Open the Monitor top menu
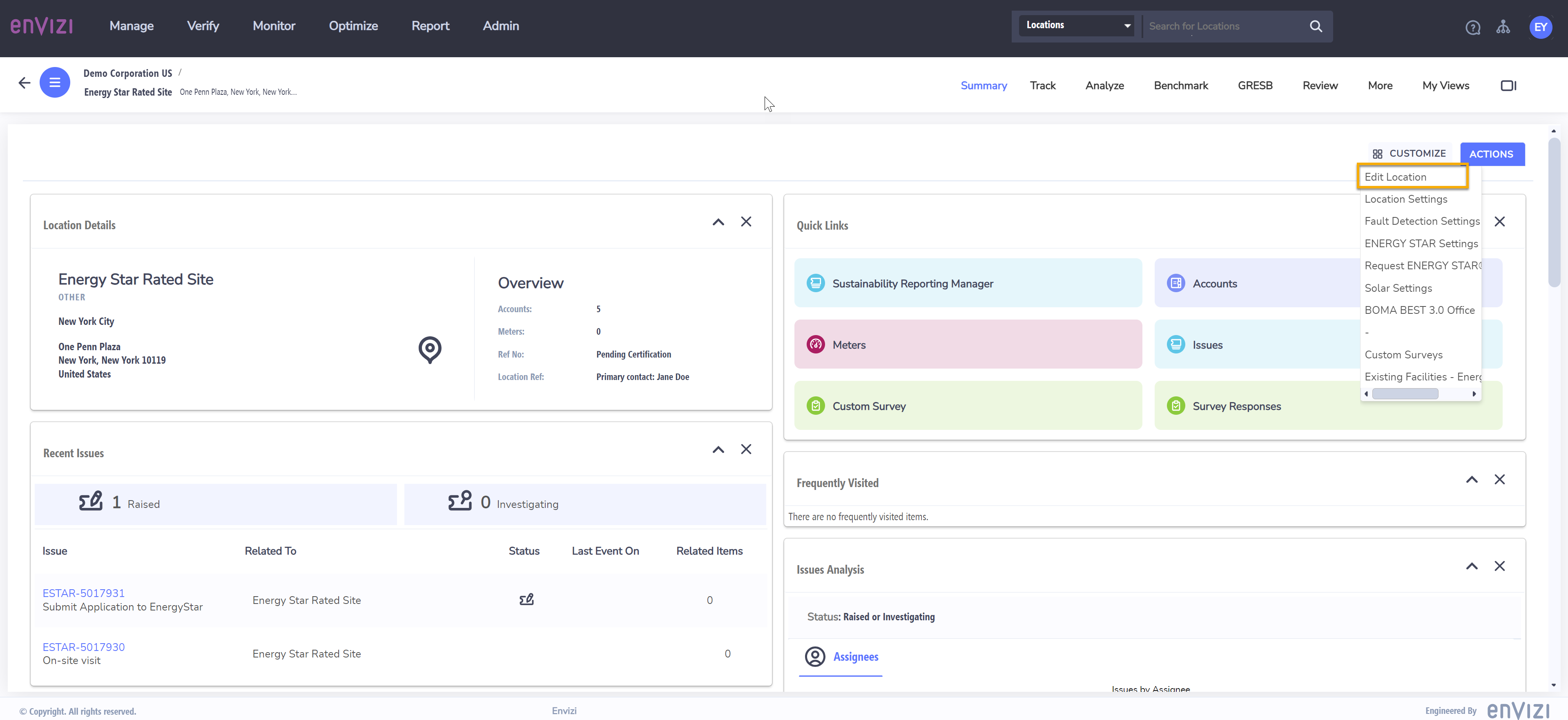 [274, 26]
